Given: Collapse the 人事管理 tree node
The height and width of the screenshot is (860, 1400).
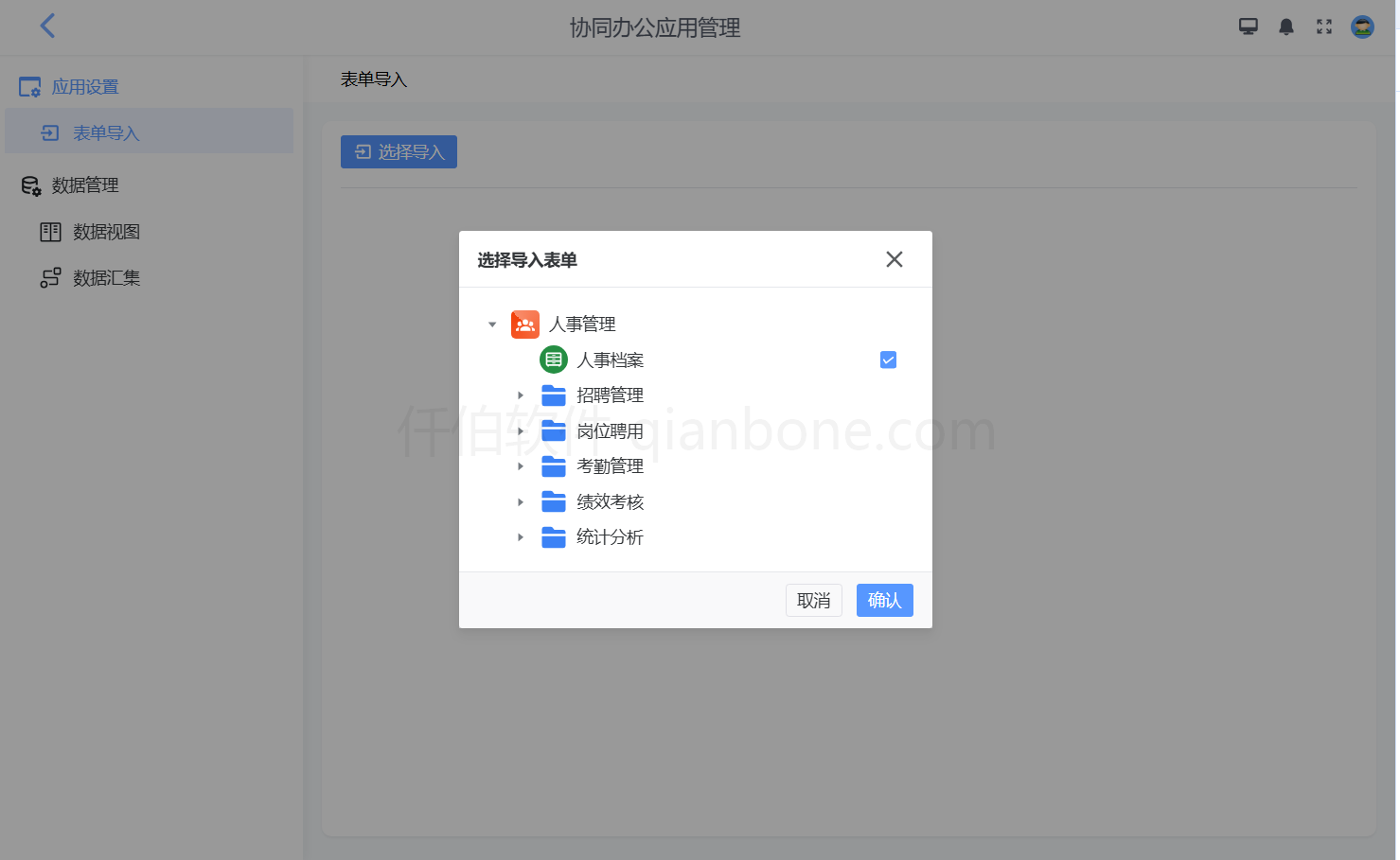Looking at the screenshot, I should (491, 324).
